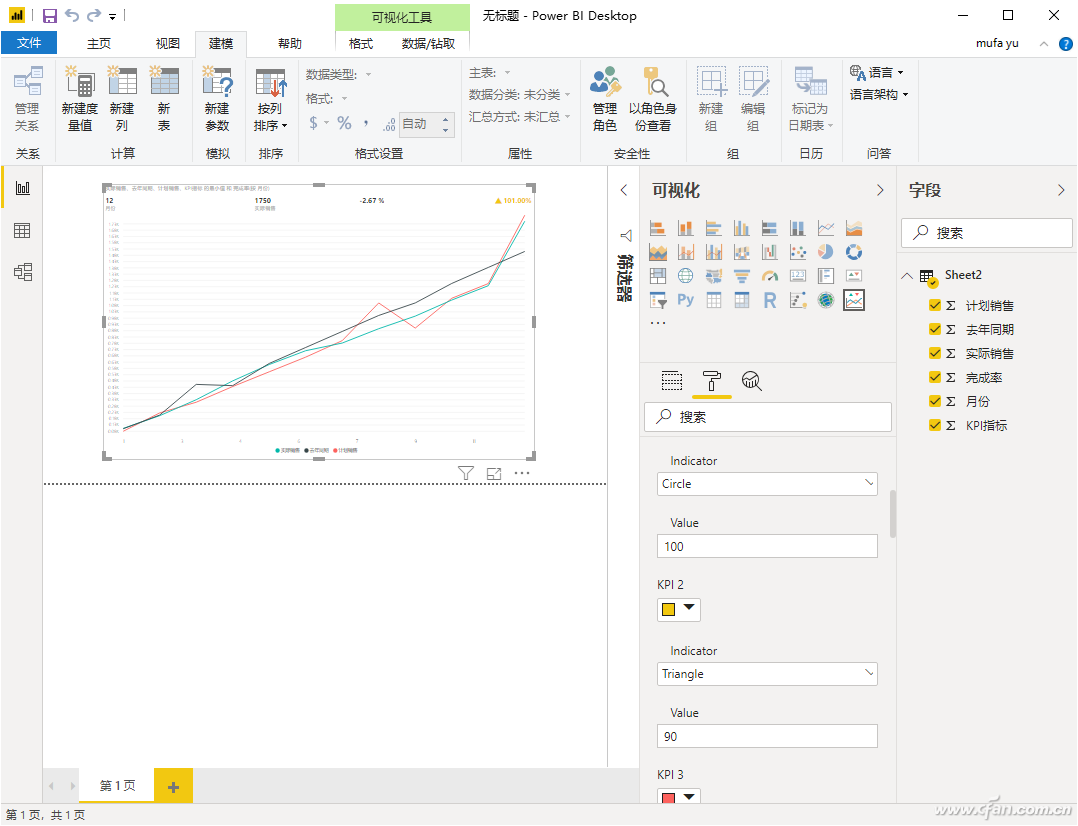Switch to the Model view sidebar icon
1078x826 pixels.
[22, 272]
